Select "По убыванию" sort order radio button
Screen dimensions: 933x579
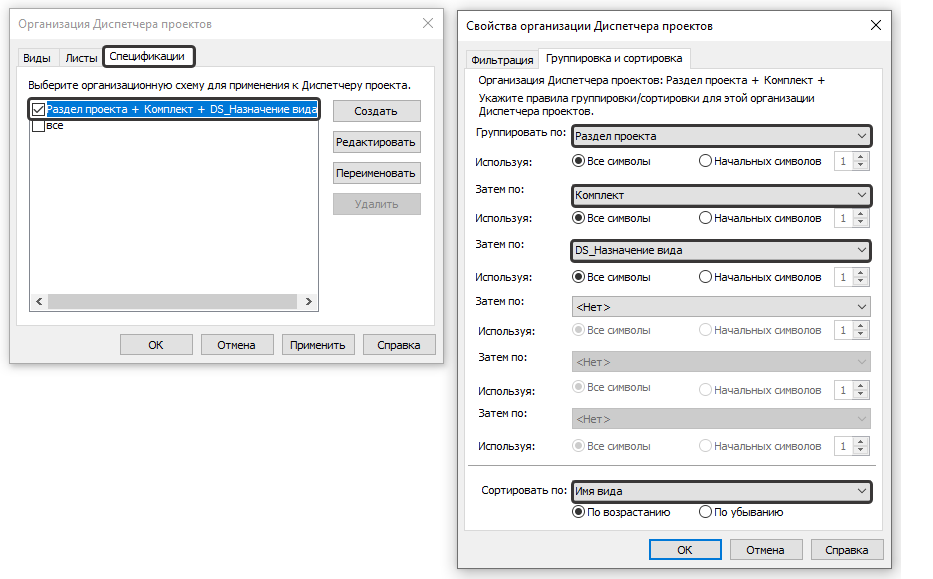pos(706,512)
